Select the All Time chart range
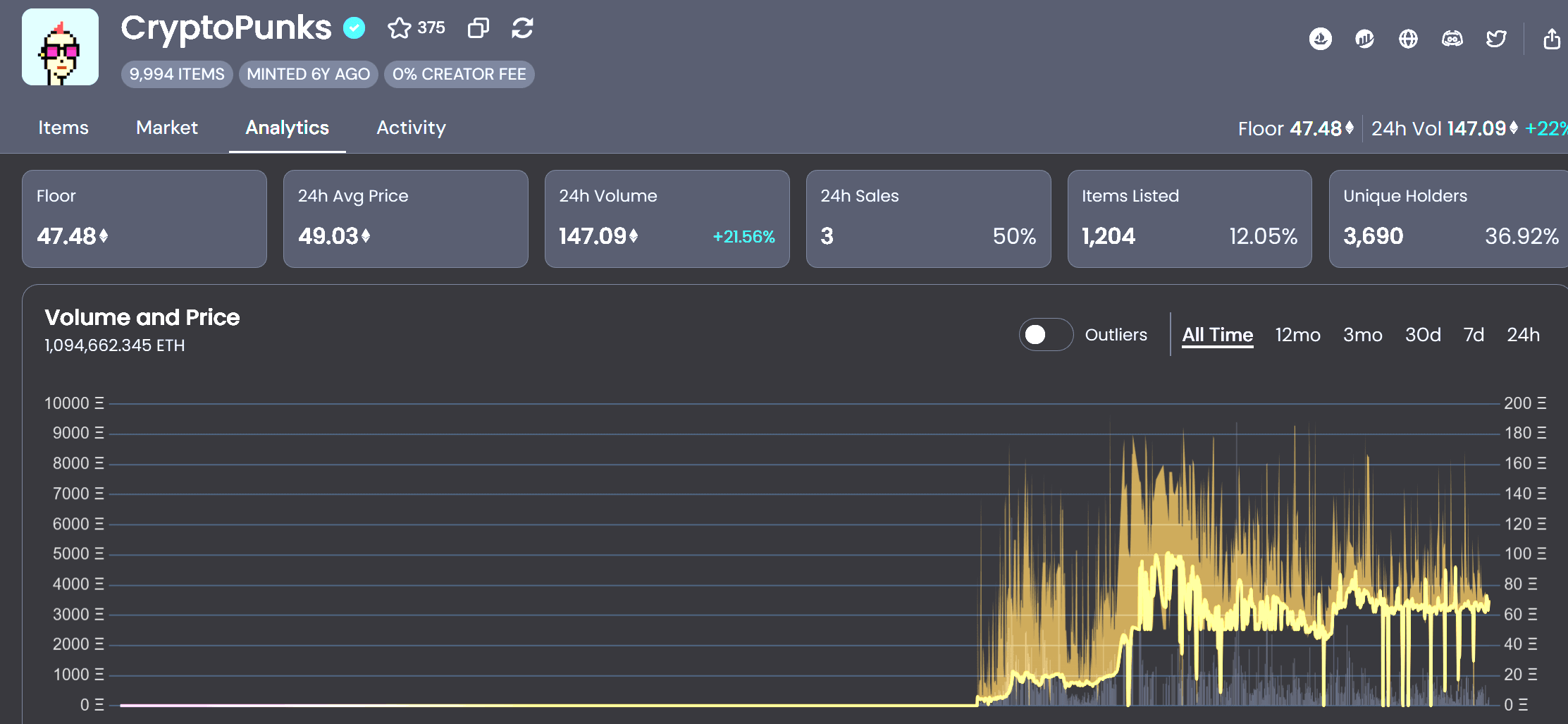Viewport: 1568px width, 724px height. [1218, 334]
